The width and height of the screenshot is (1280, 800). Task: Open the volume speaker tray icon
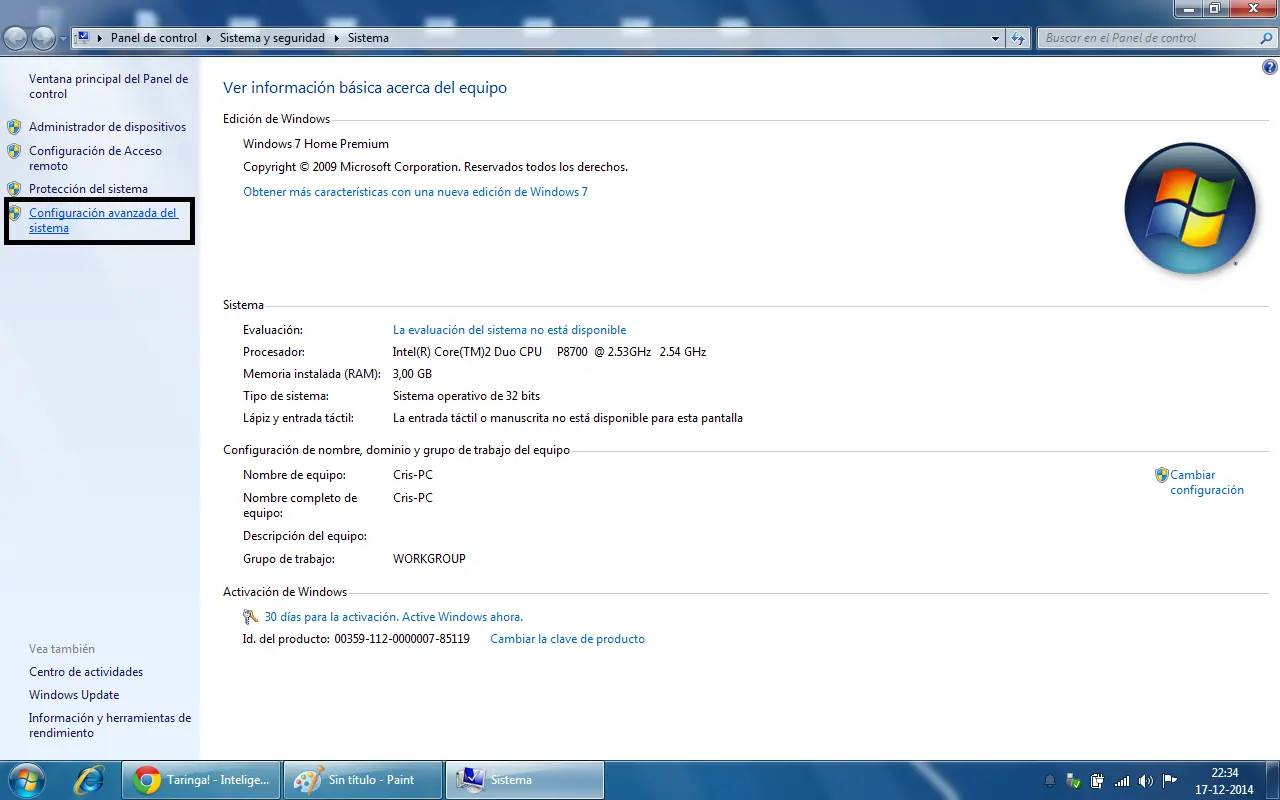1146,780
